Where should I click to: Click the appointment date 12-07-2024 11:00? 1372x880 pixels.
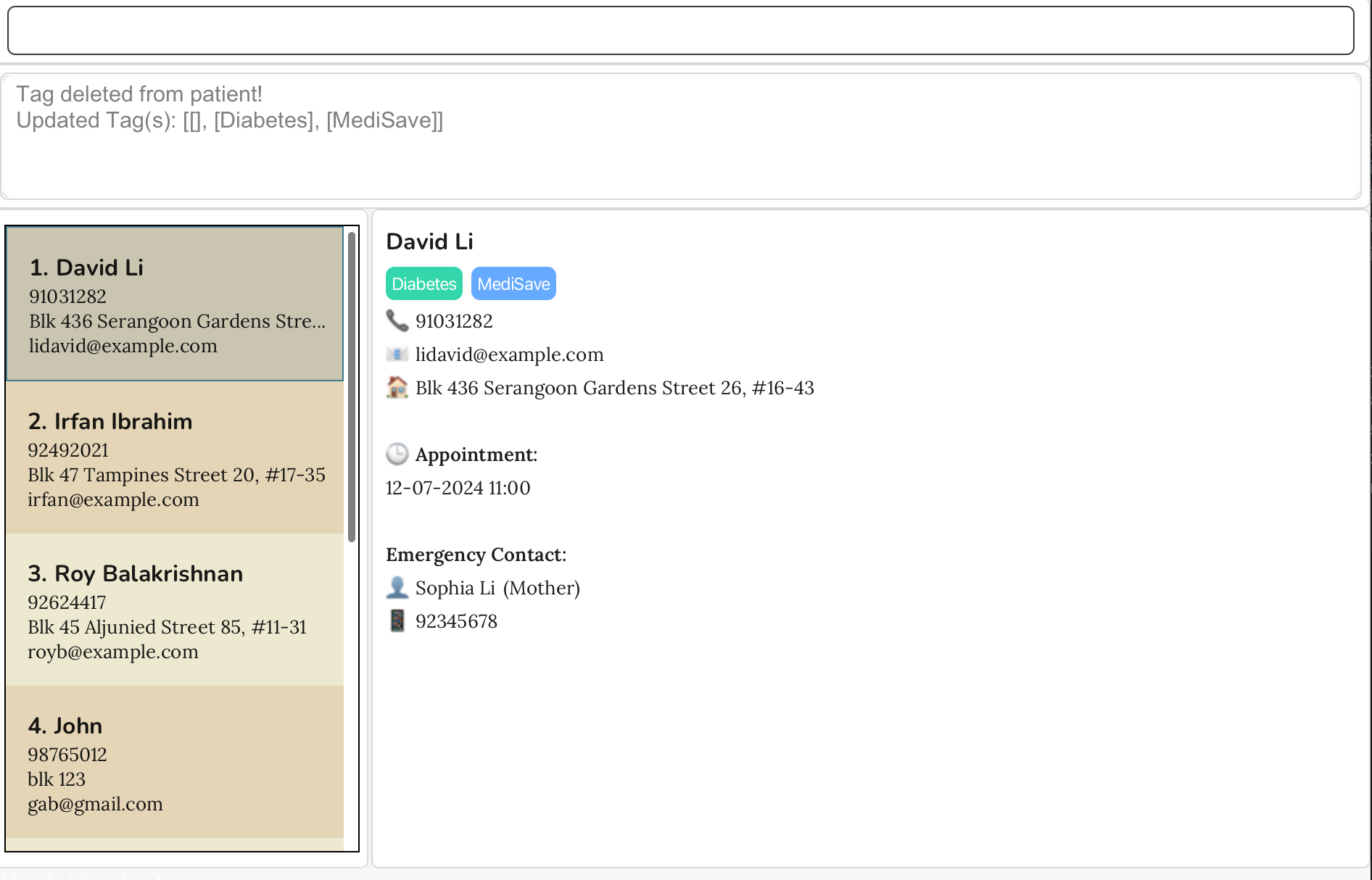pos(458,488)
